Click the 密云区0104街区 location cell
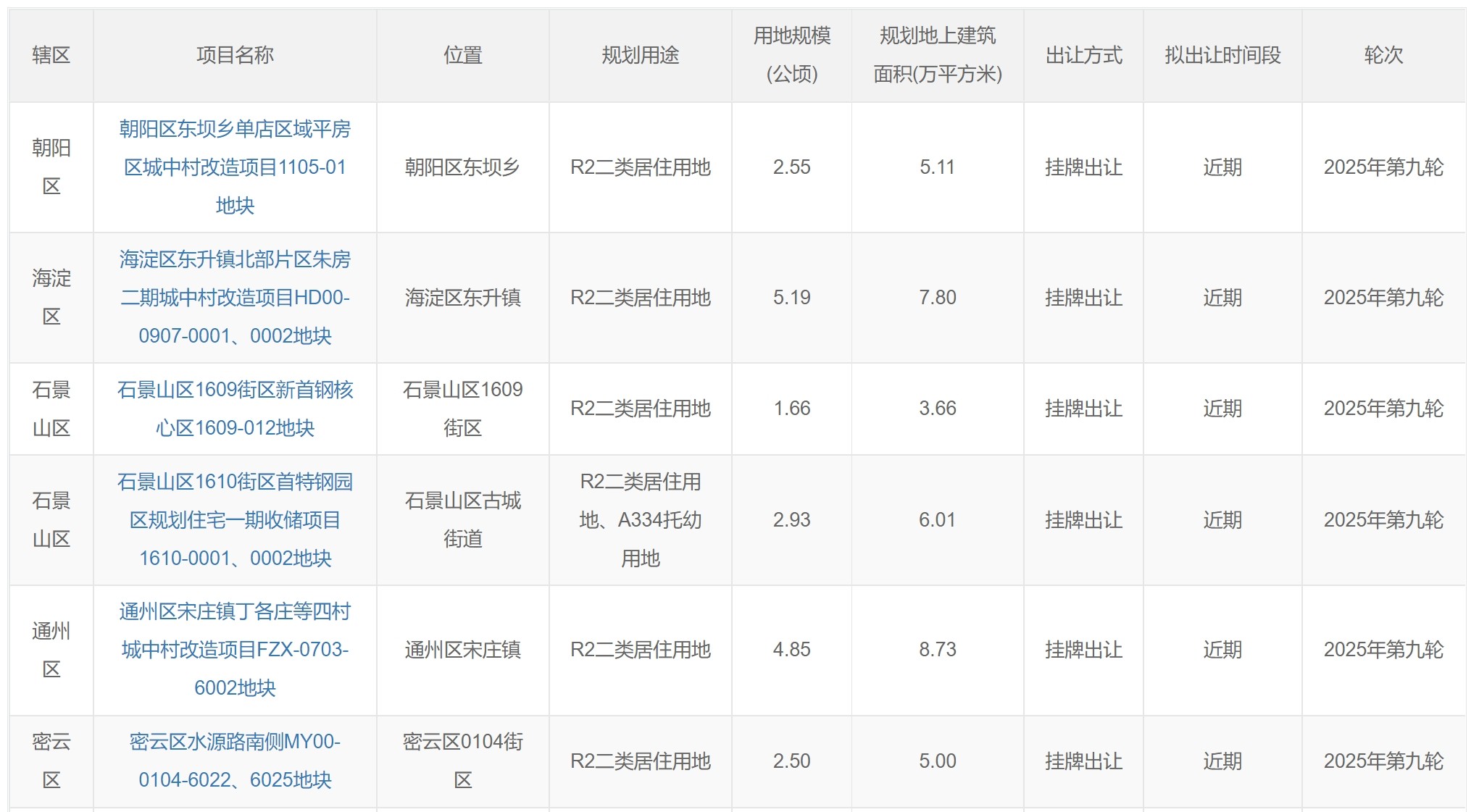The image size is (1479, 812). click(x=462, y=761)
